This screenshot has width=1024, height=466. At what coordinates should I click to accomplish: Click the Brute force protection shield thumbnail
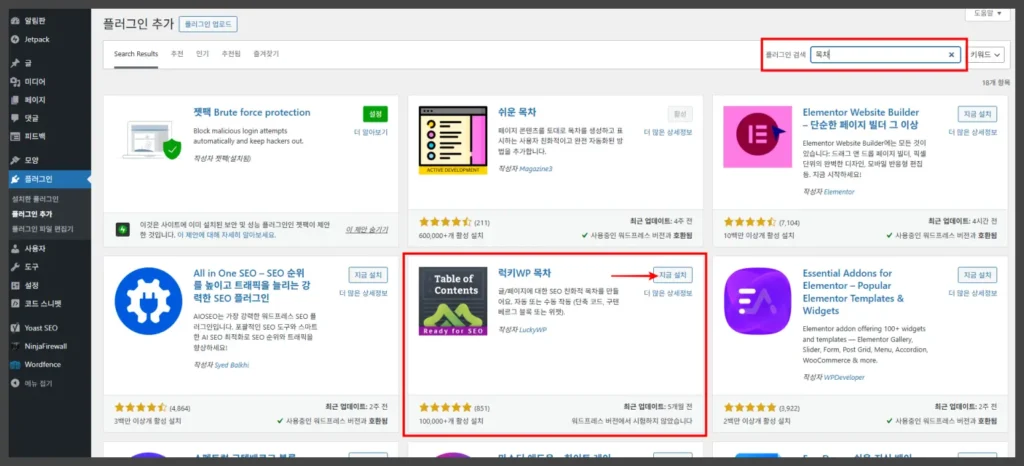[x=150, y=140]
